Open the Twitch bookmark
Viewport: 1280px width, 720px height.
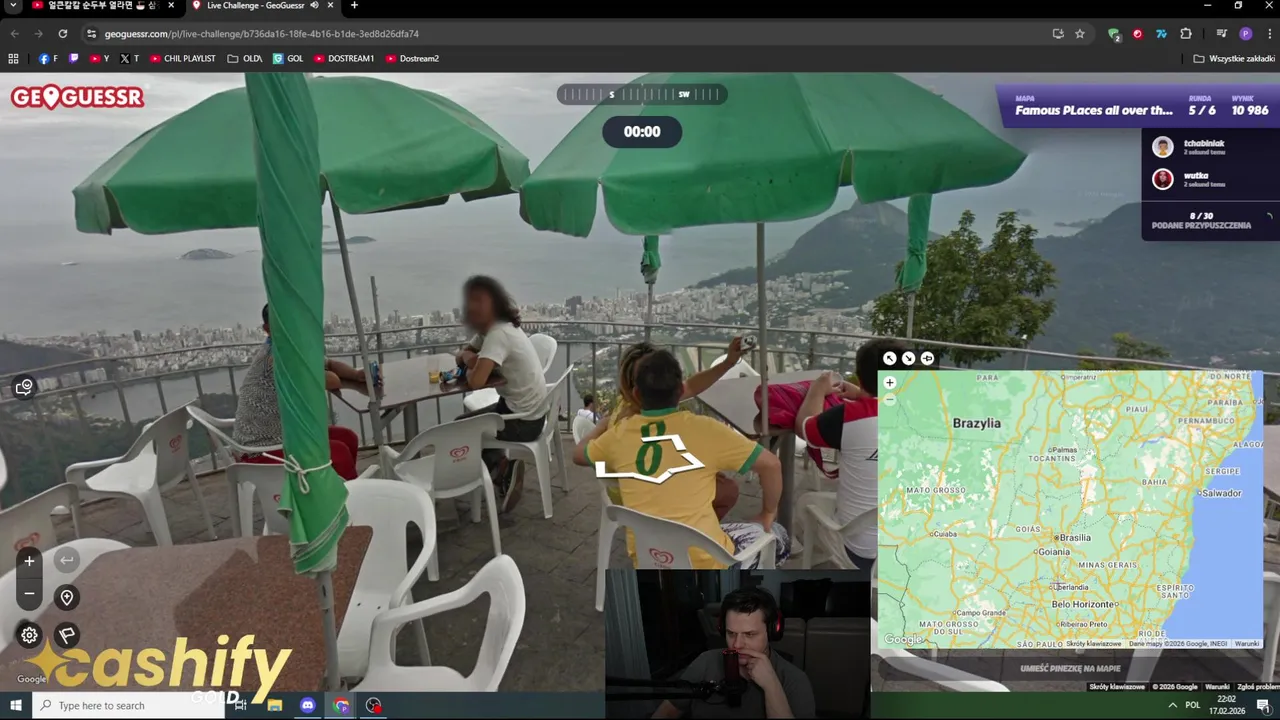pyautogui.click(x=74, y=59)
